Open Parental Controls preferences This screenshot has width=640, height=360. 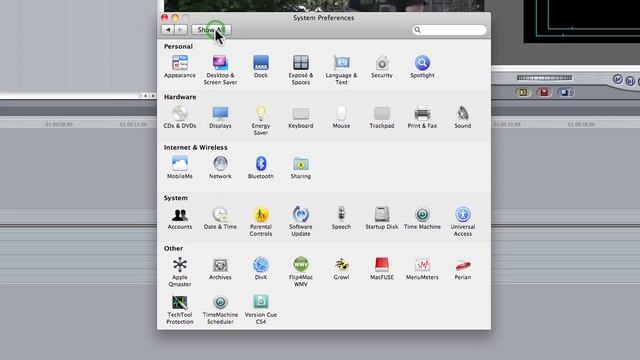[x=260, y=221]
